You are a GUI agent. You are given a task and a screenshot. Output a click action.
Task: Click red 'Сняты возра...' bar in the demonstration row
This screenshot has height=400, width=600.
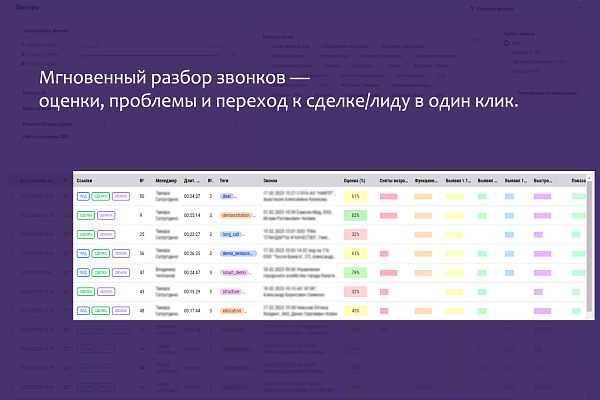388,216
